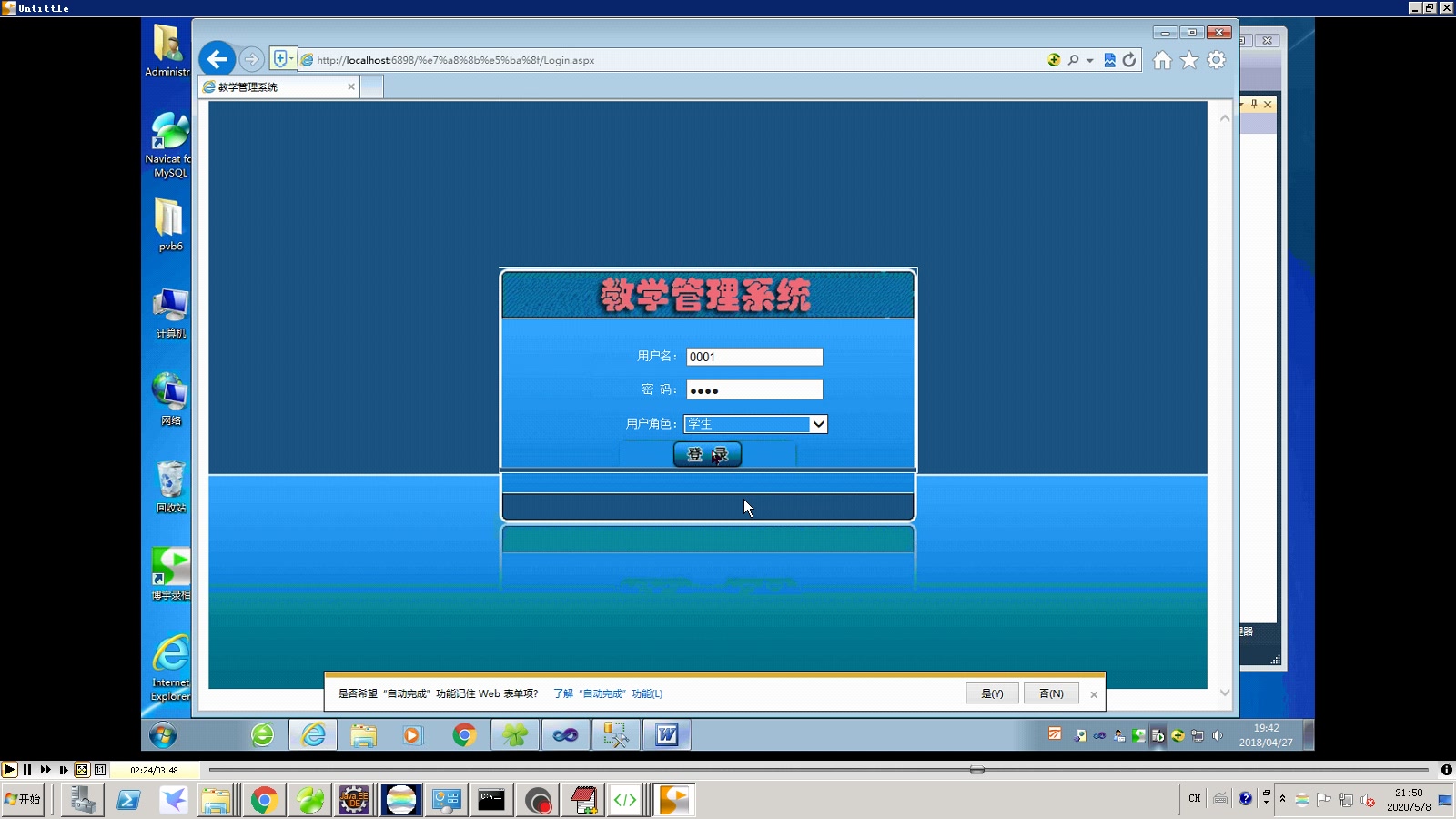Open Visual Studio from the taskbar
1456x819 pixels.
[x=565, y=734]
